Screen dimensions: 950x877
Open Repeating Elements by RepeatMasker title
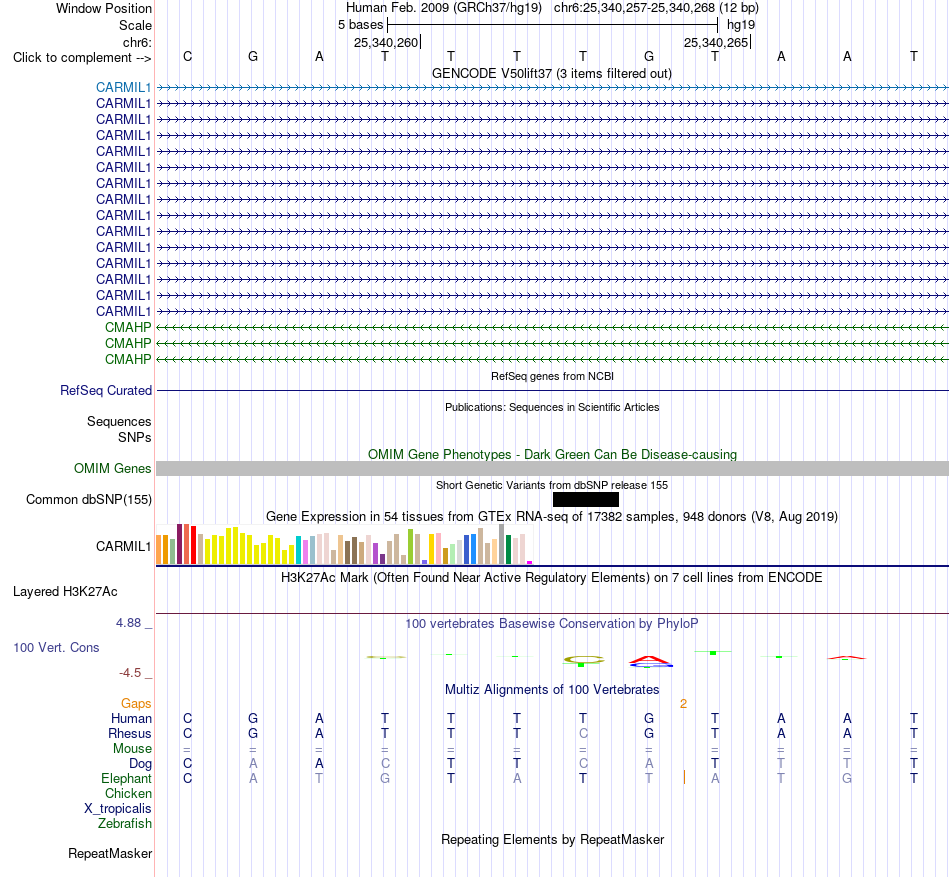click(x=552, y=839)
